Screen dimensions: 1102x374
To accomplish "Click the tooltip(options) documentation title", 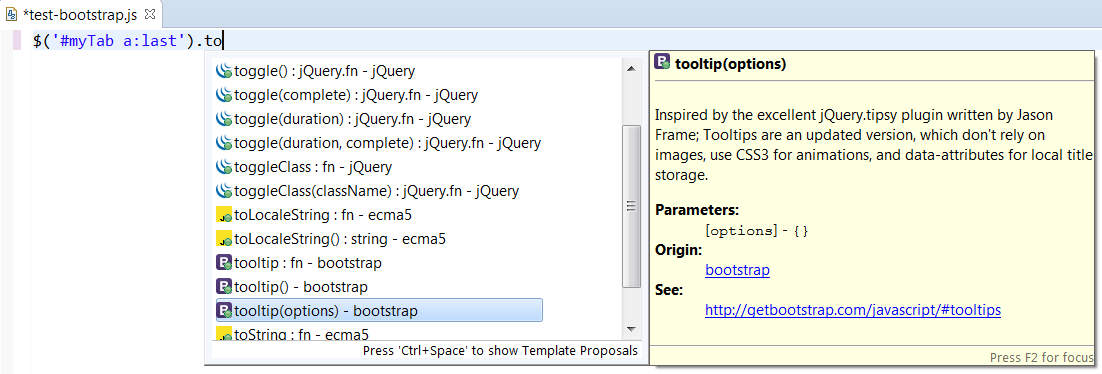I will (730, 64).
